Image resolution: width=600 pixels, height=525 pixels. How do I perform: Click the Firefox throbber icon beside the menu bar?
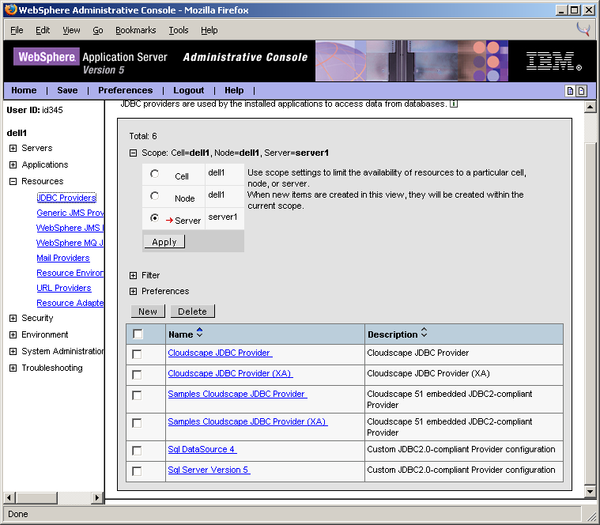(x=584, y=29)
